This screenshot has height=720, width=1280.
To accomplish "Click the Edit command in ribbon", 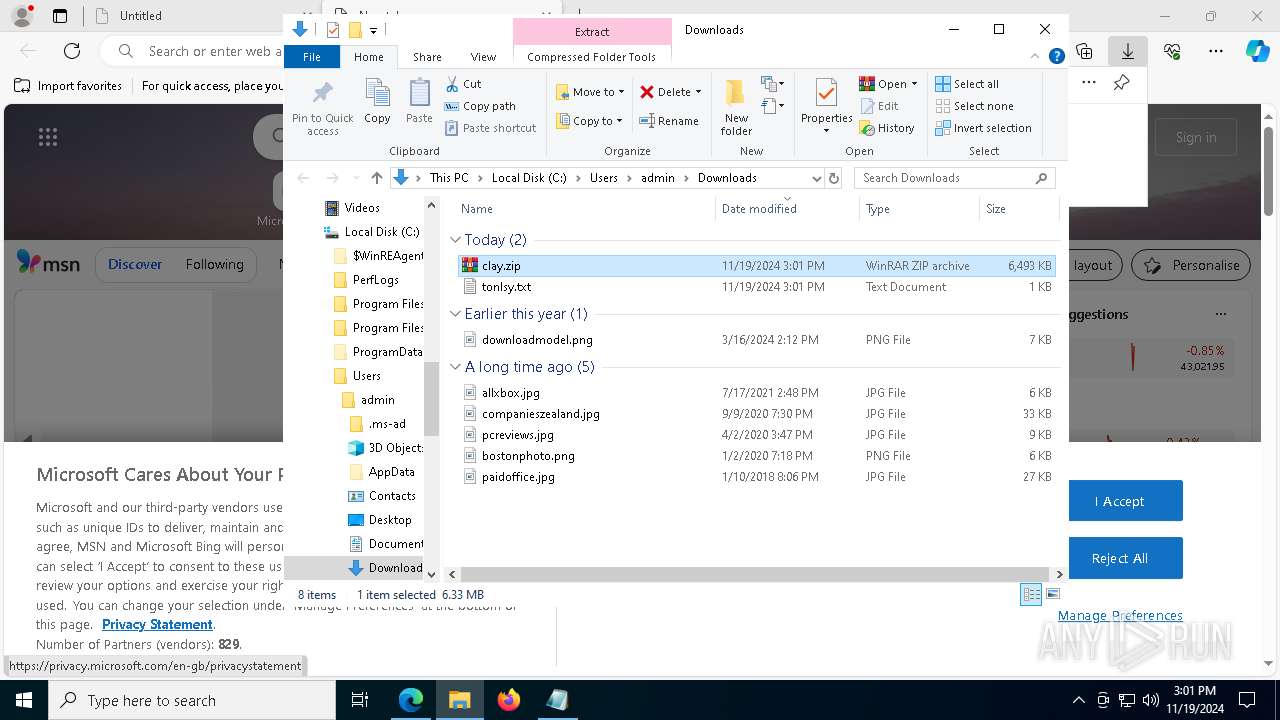I will click(879, 106).
